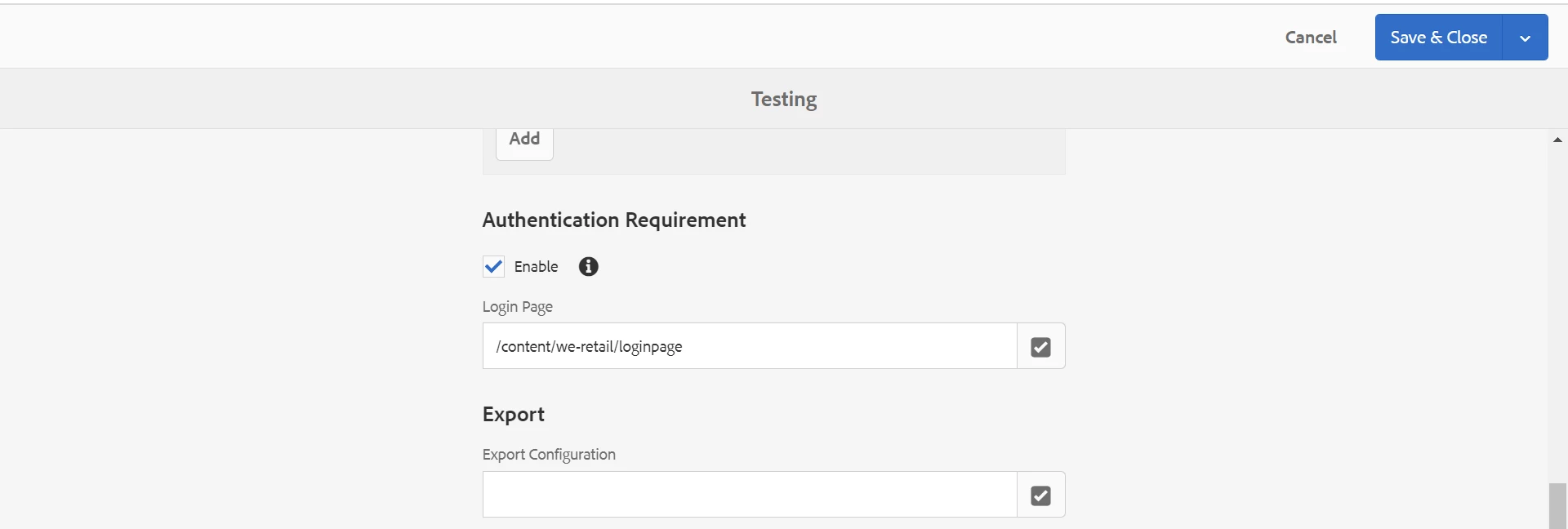1568x529 pixels.
Task: Open the Export Configuration path browser icon
Action: [x=1040, y=495]
